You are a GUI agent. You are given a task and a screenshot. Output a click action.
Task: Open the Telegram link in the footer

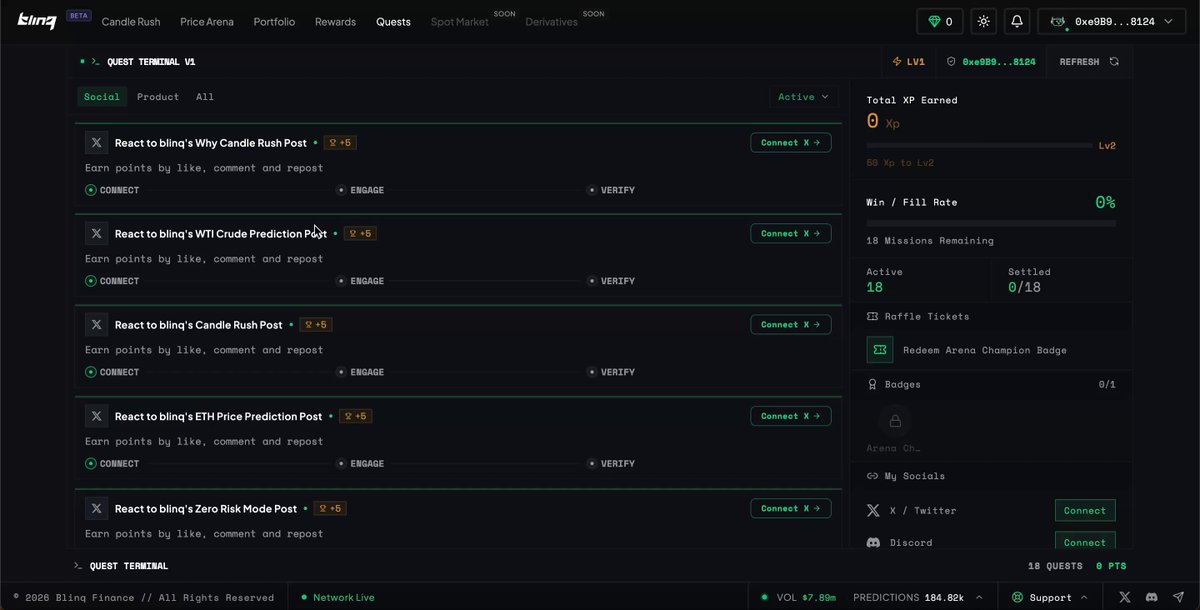[1177, 597]
